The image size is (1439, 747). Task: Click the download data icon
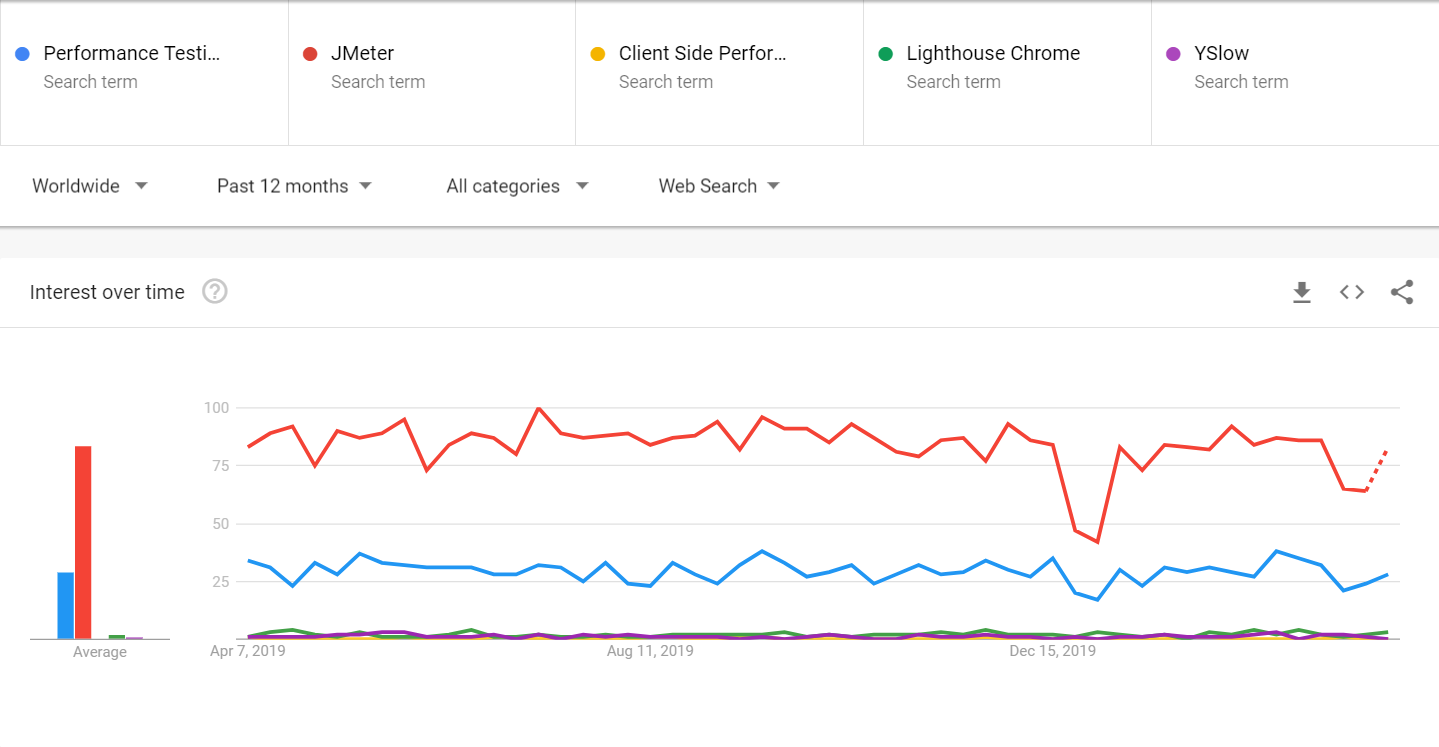[1301, 292]
